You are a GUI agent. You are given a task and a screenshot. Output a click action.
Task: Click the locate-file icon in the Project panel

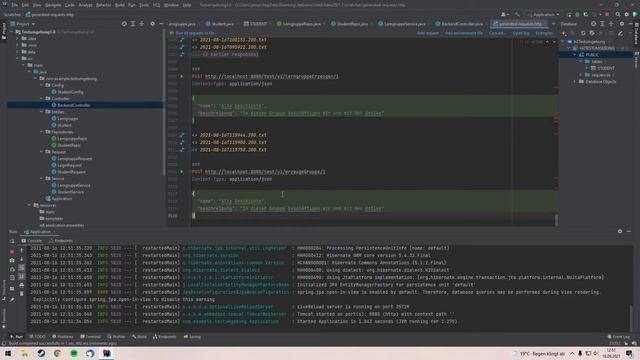pyautogui.click(x=124, y=24)
